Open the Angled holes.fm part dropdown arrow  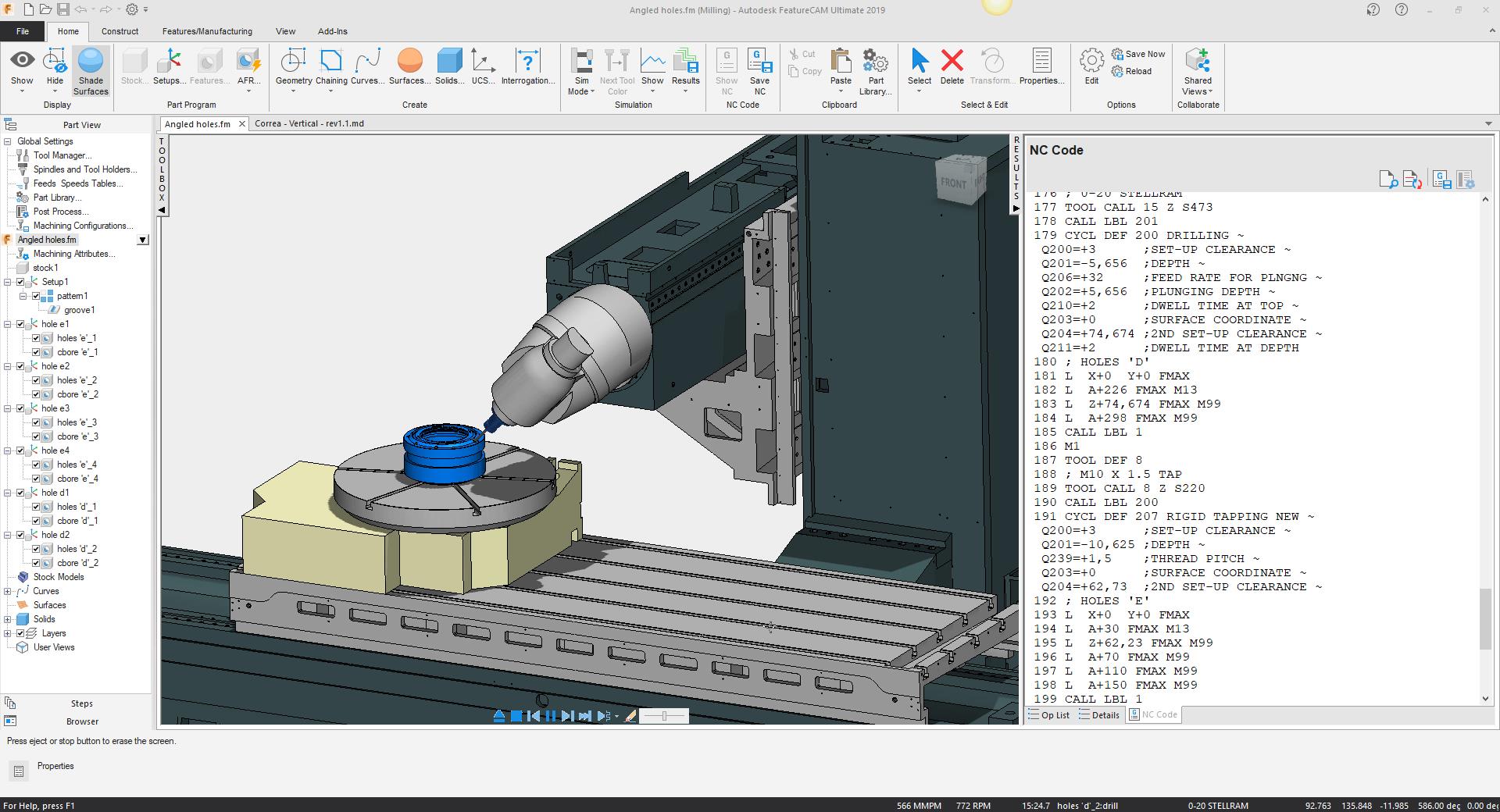click(x=143, y=240)
